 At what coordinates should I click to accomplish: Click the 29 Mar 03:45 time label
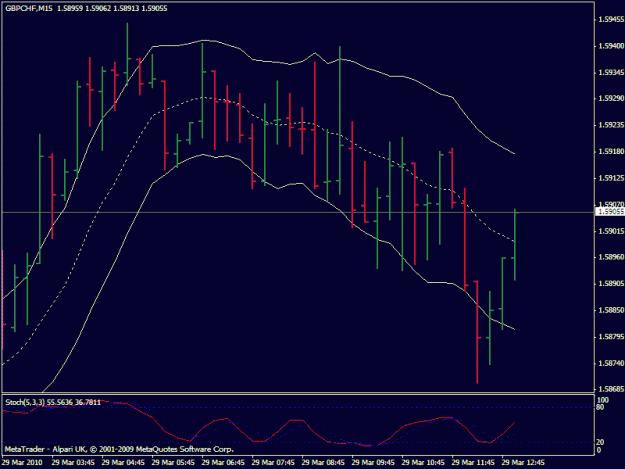coord(73,463)
